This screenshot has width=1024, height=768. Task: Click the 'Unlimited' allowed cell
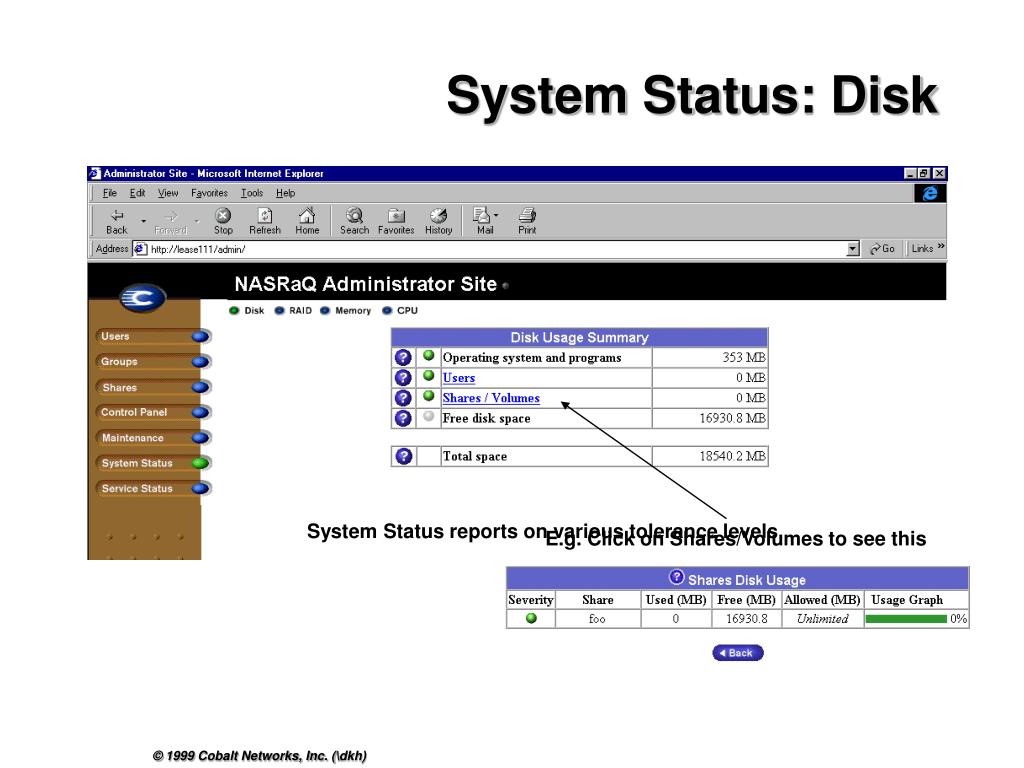click(822, 618)
